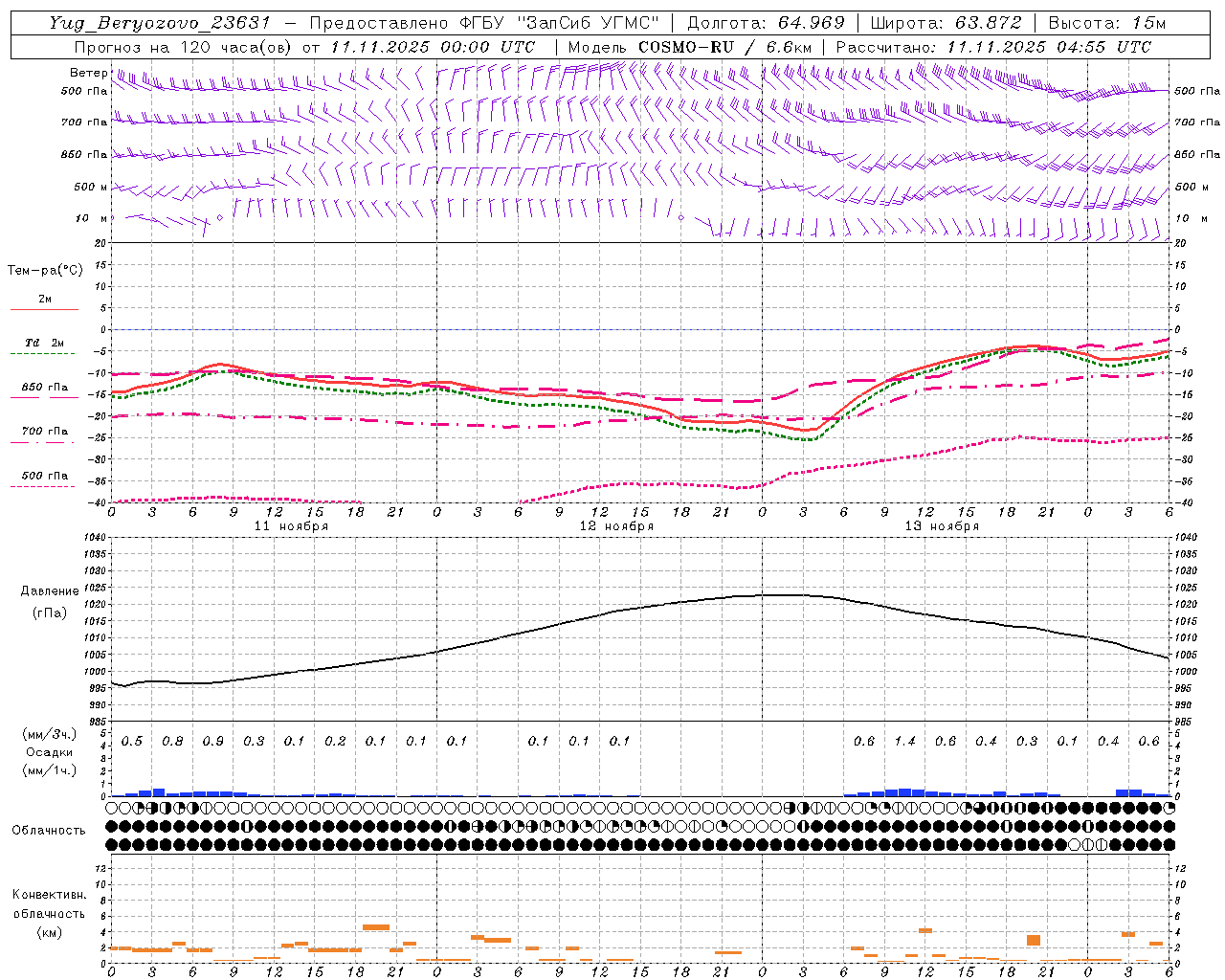This screenshot has width=1225, height=980.
Task: Select the Тем-ра(°C) temperature panel label
Action: [x=45, y=271]
